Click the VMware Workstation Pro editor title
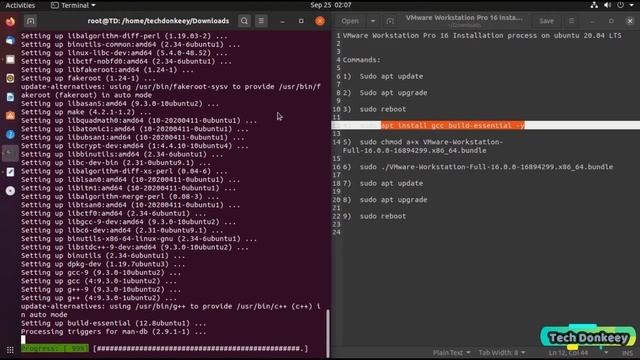Screen dimensions: 640x360 (x=464, y=18)
